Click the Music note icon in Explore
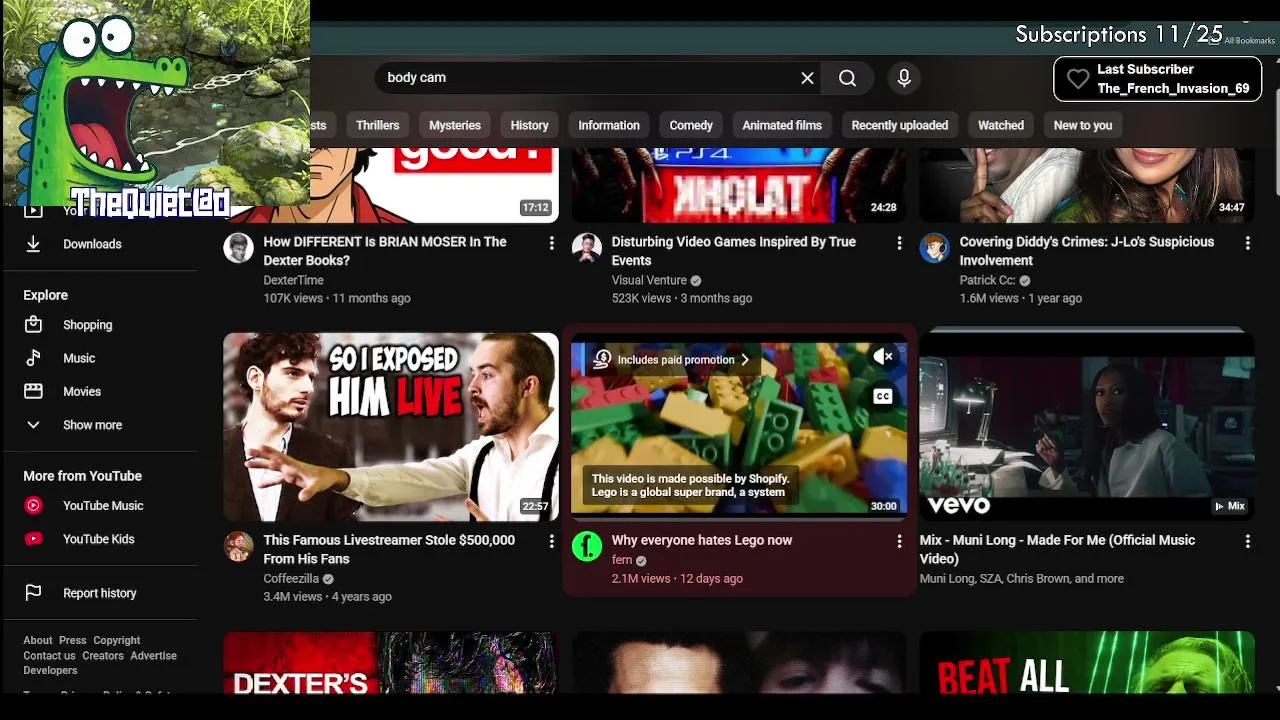This screenshot has height=720, width=1280. pyautogui.click(x=33, y=358)
